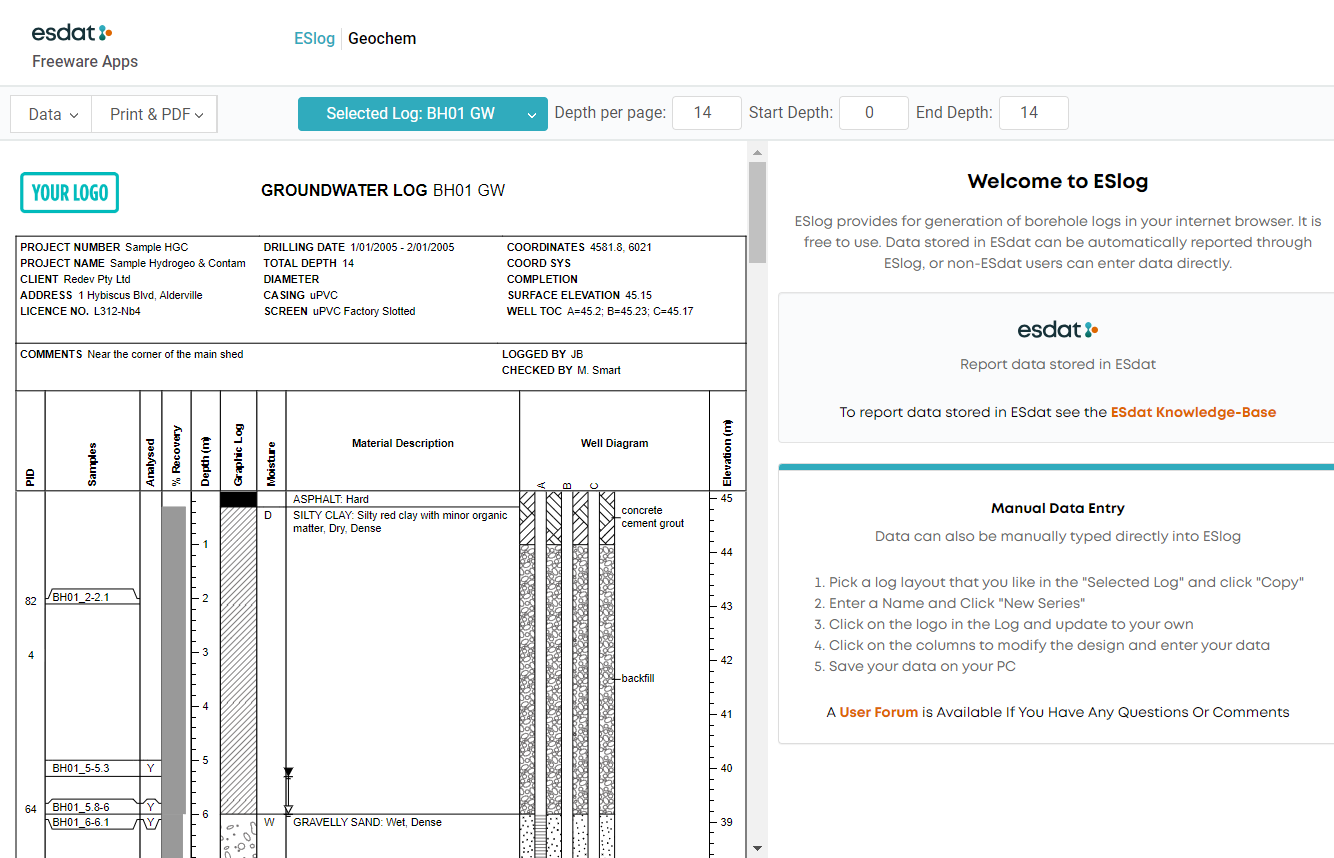This screenshot has height=858, width=1334.
Task: Click the WELL TOC field
Action: (600, 311)
